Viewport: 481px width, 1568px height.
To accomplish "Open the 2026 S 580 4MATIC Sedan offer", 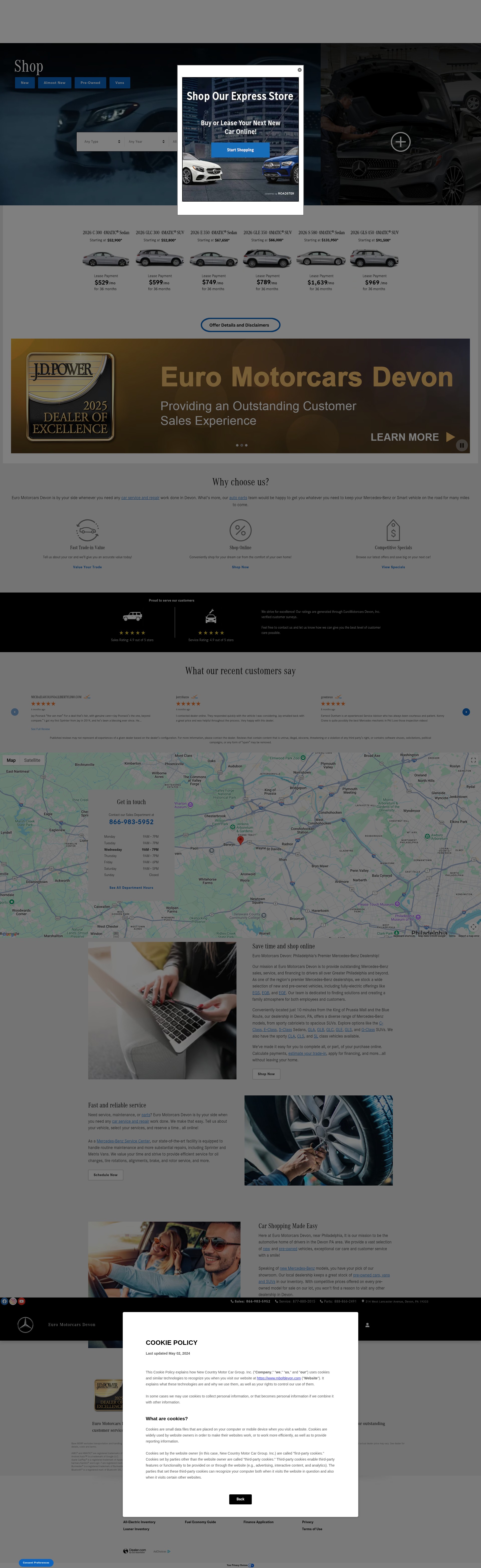I will coord(321,260).
